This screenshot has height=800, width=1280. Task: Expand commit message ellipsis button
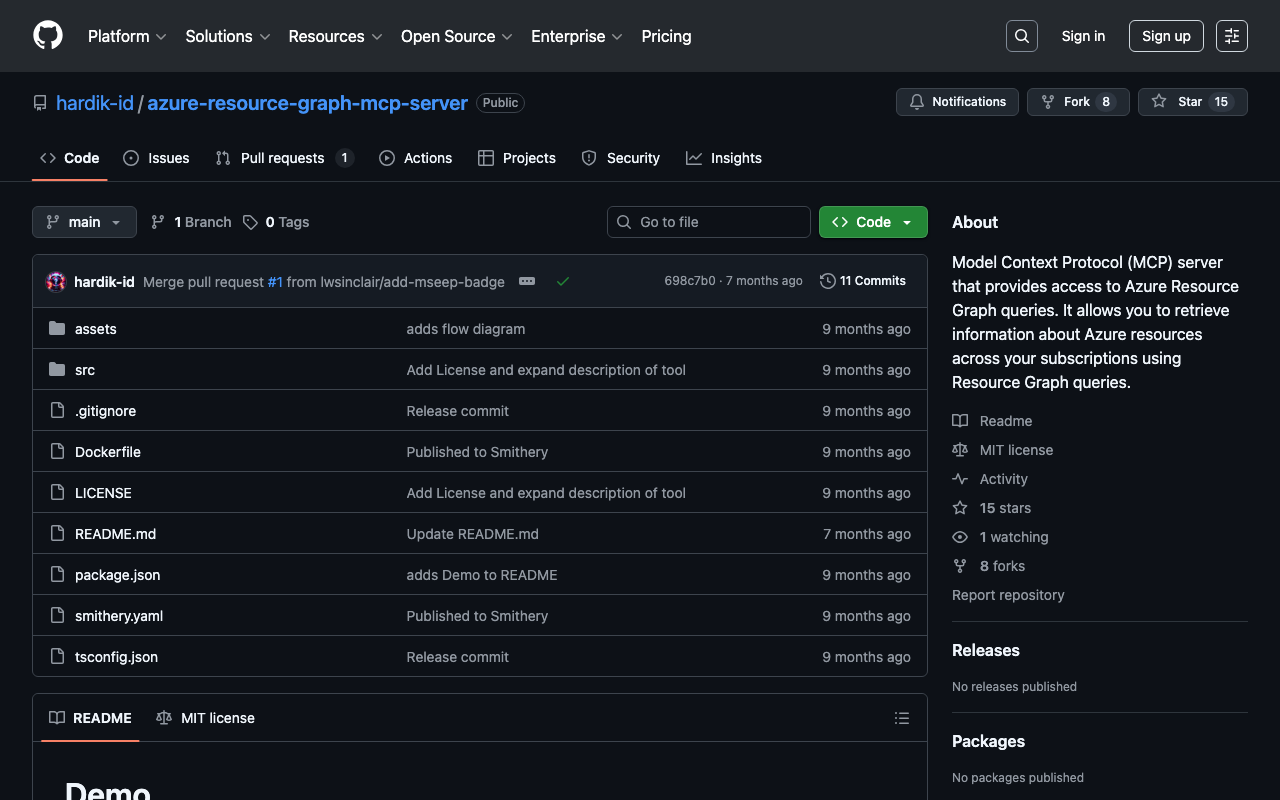tap(527, 282)
